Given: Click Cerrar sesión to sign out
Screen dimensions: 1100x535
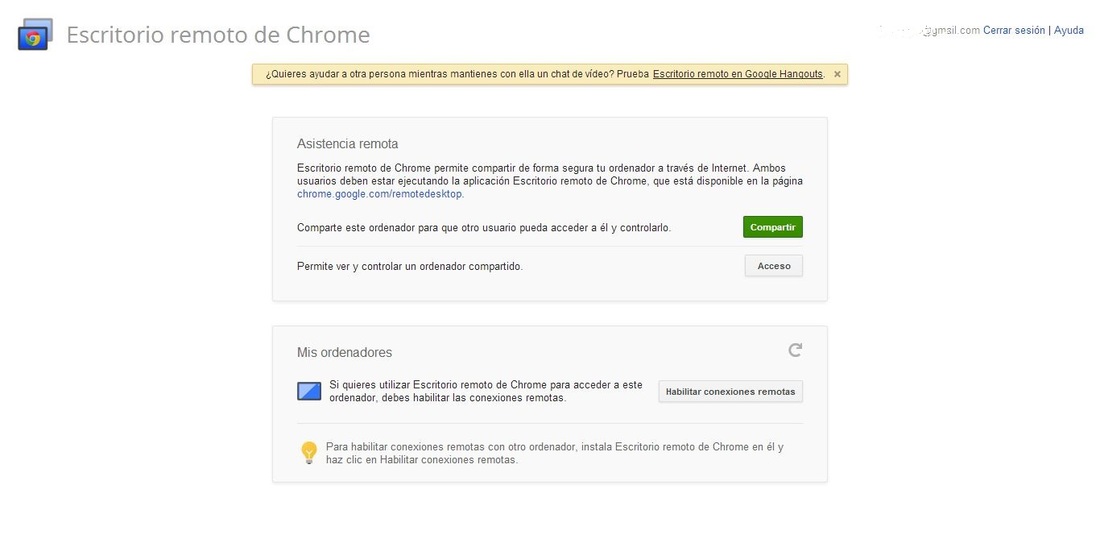Looking at the screenshot, I should [x=1014, y=30].
